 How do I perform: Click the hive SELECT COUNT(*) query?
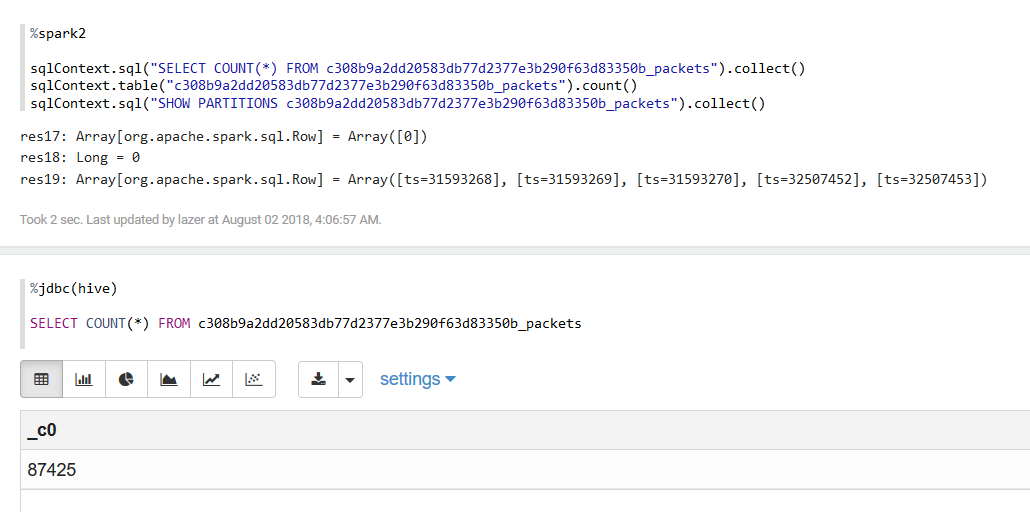[x=305, y=323]
